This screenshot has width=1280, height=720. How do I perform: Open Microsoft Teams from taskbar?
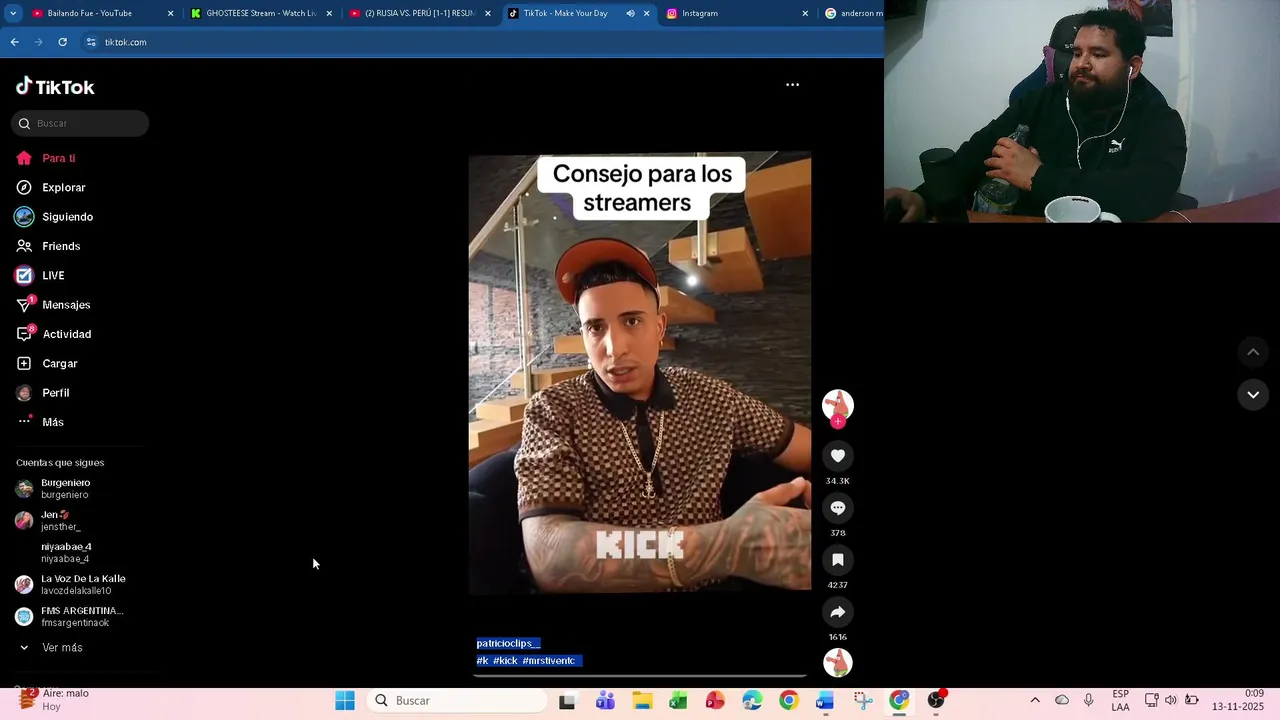point(605,701)
